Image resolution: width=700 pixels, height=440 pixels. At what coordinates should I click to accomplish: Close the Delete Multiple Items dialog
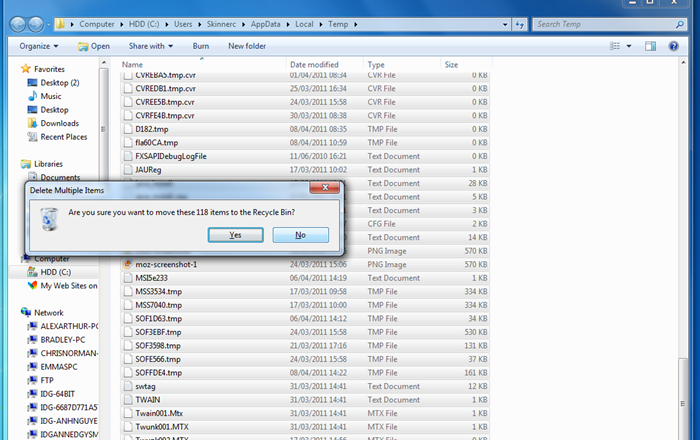click(325, 187)
